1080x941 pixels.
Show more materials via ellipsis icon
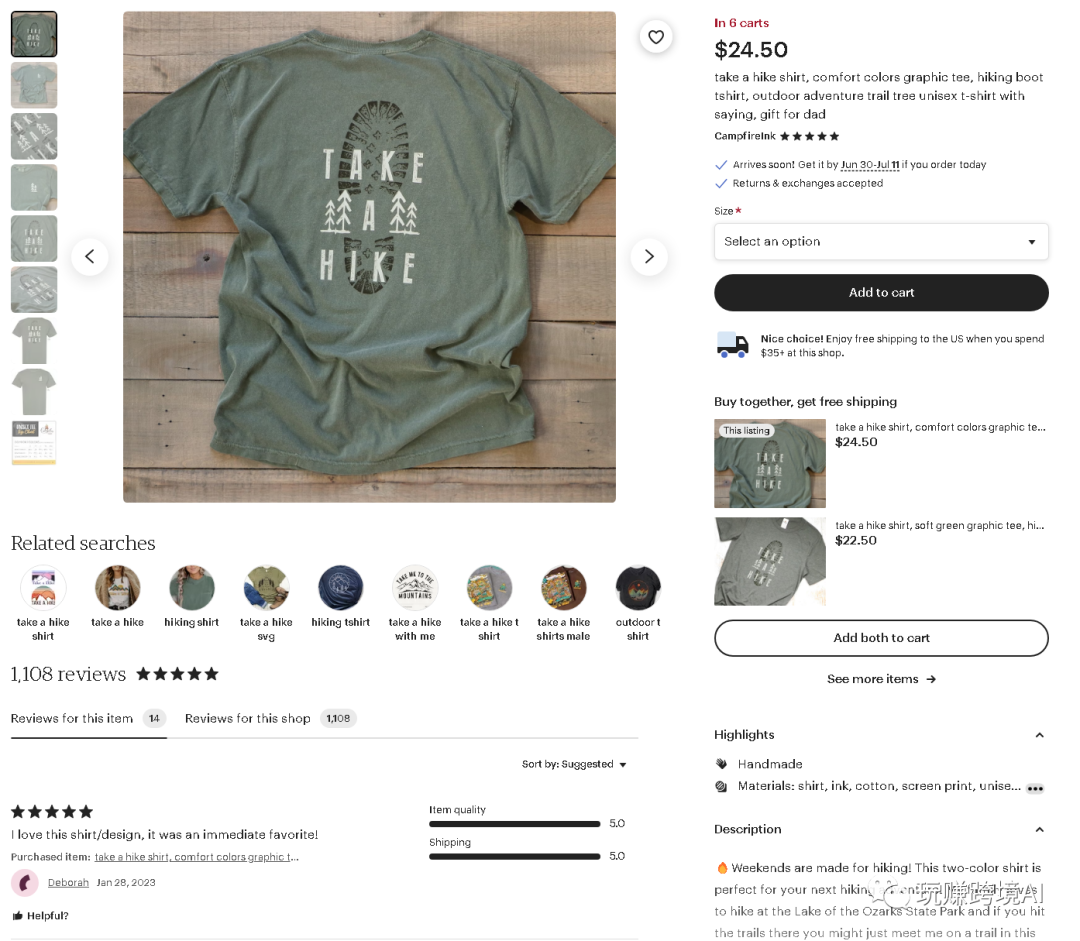tap(1035, 788)
